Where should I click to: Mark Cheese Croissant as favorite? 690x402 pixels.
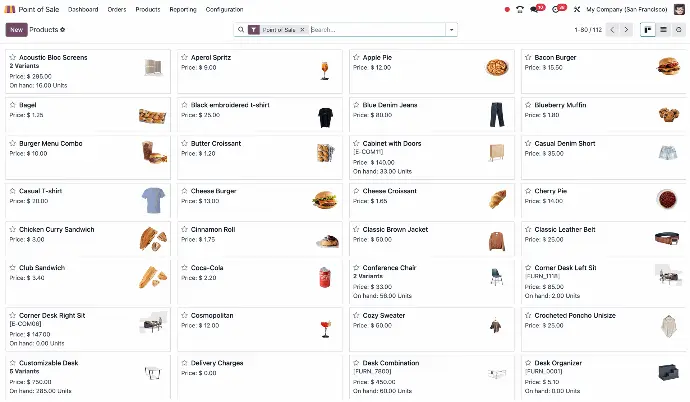click(x=357, y=191)
